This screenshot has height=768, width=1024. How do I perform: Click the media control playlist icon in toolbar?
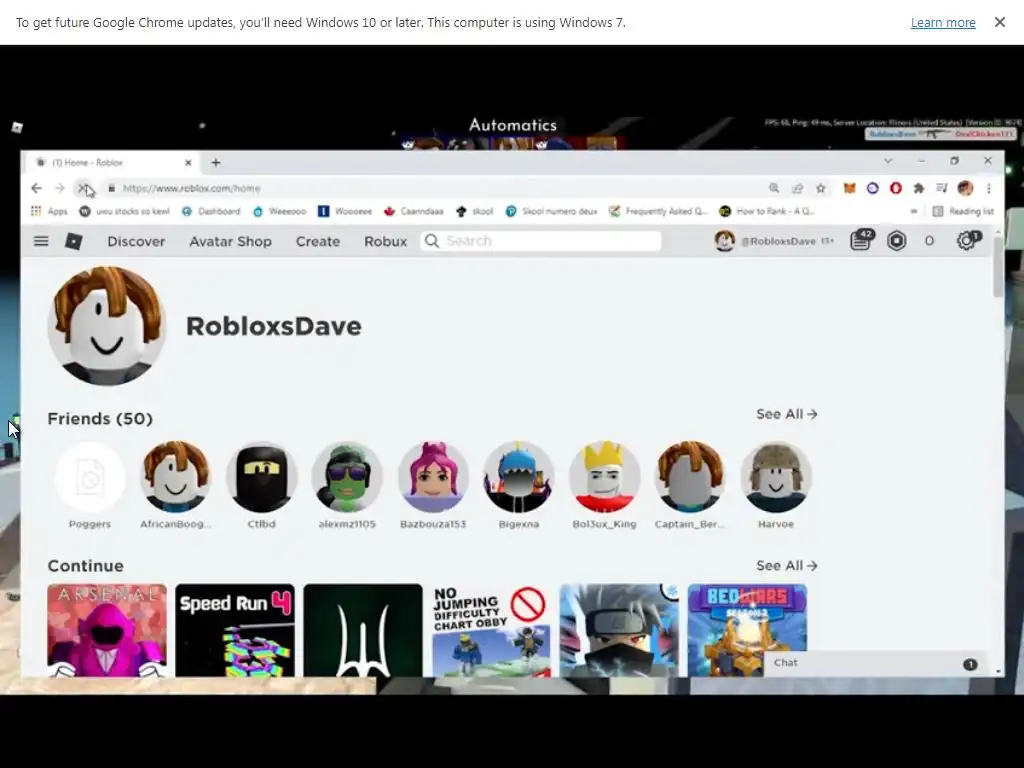click(x=942, y=188)
